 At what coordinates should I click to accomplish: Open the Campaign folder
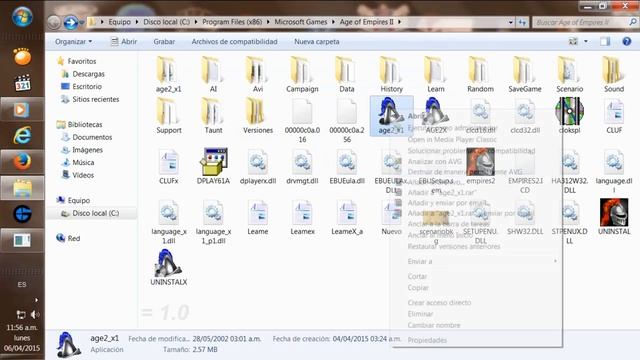click(302, 74)
